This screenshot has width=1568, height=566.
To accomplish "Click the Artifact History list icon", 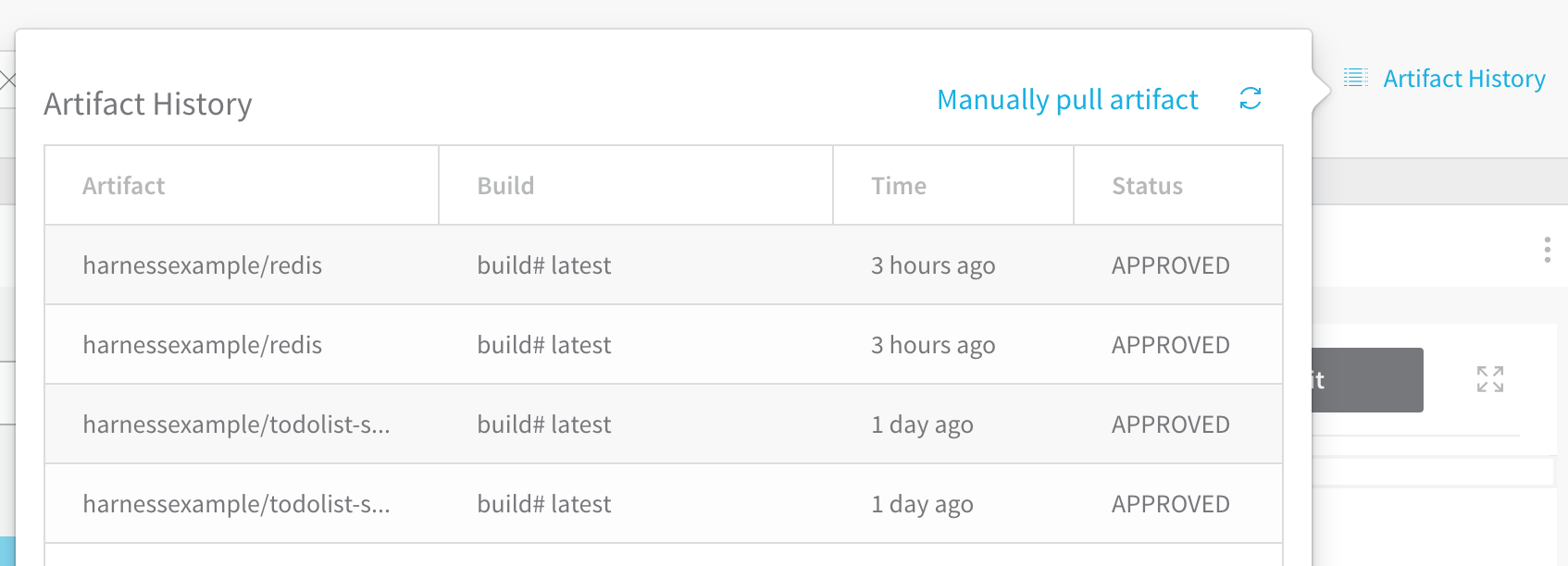I will click(1355, 78).
